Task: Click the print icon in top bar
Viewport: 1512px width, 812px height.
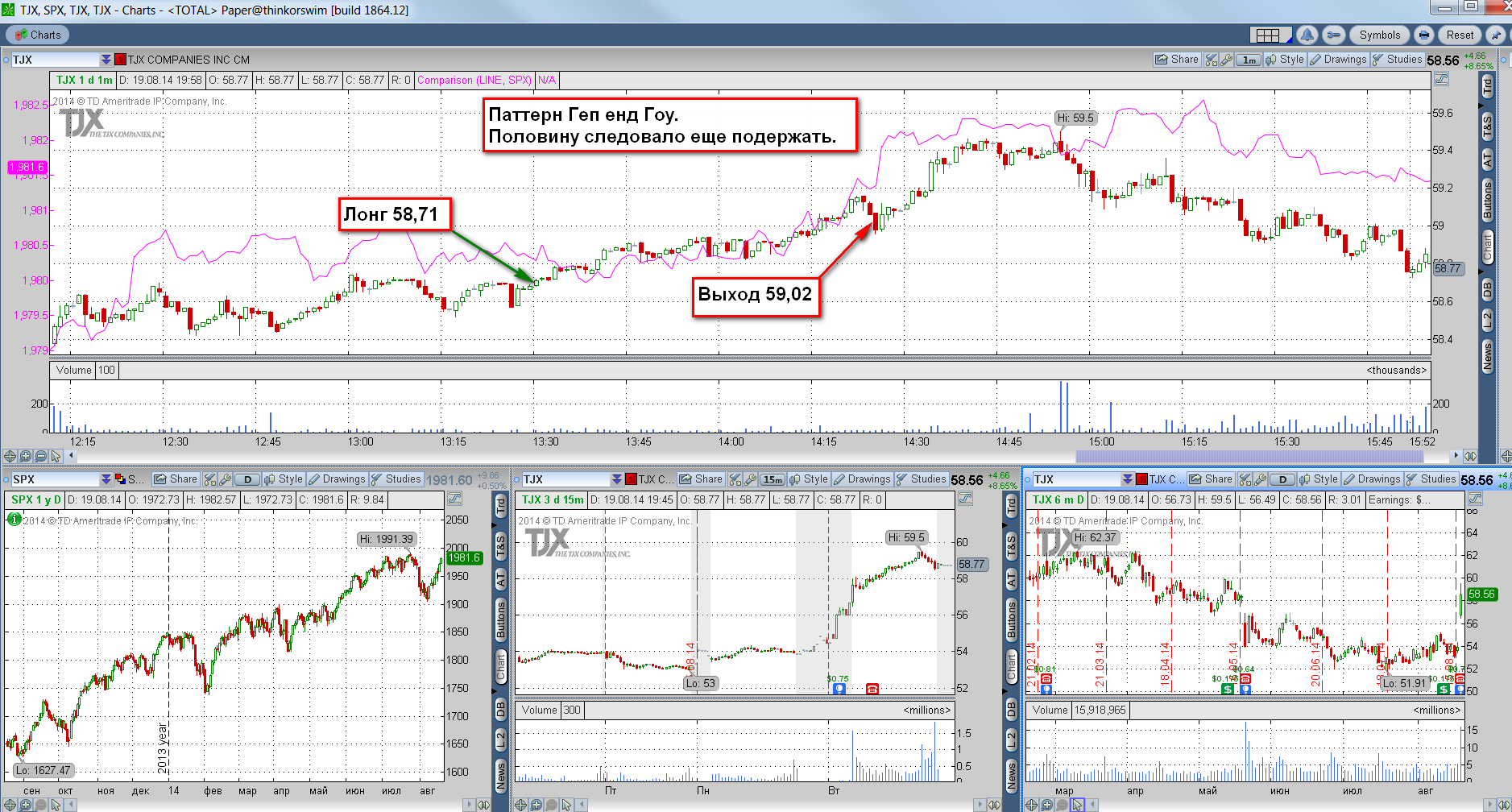Action: tap(1424, 35)
